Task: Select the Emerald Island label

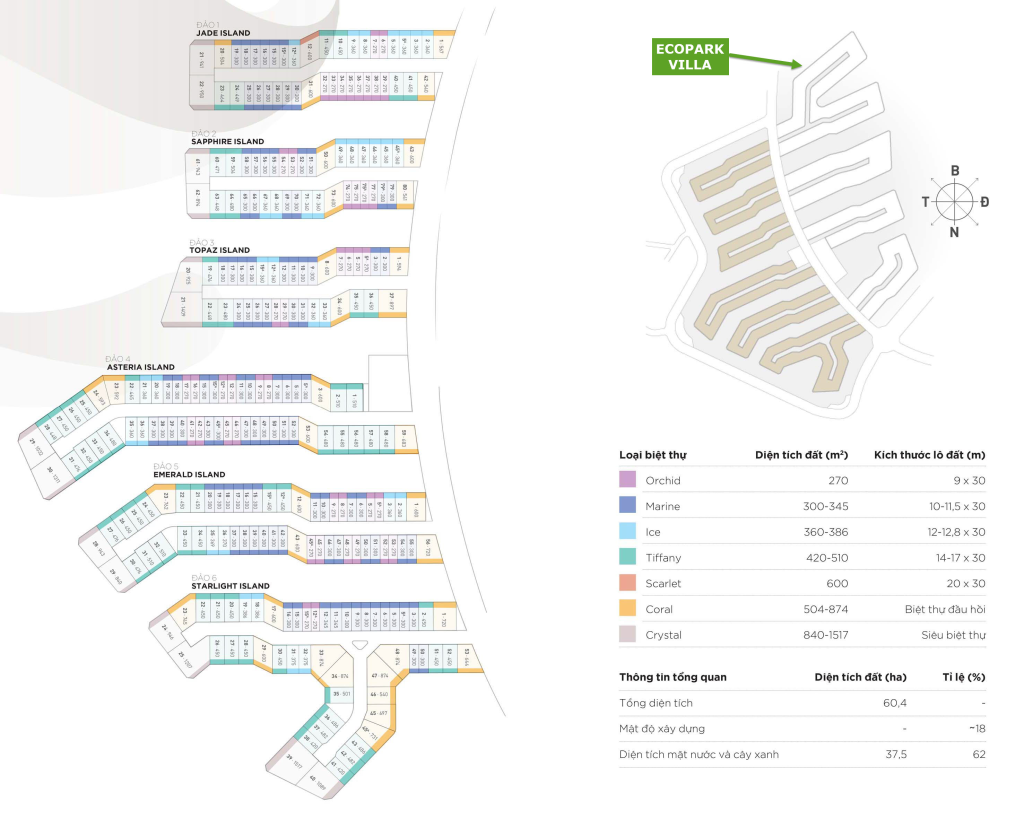Action: click(190, 474)
